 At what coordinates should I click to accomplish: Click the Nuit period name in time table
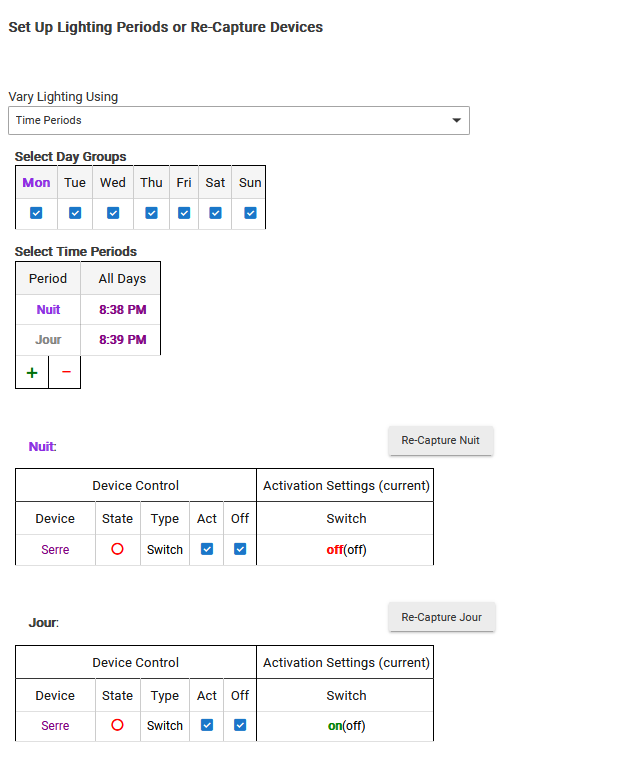48,310
